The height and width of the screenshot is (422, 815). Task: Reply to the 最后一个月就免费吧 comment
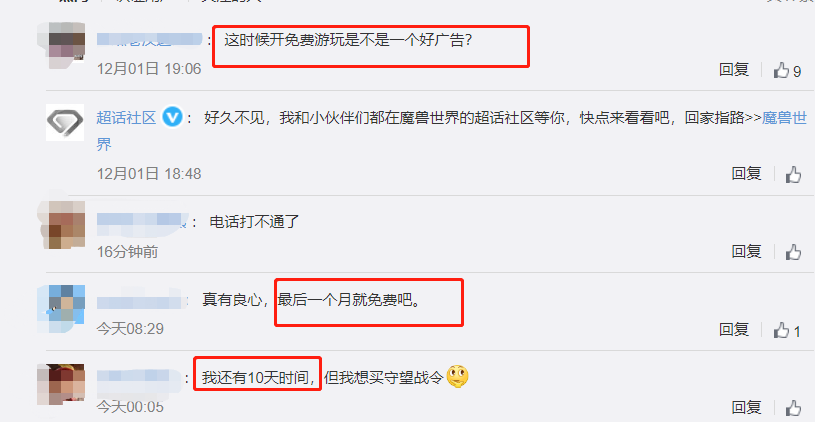click(734, 329)
